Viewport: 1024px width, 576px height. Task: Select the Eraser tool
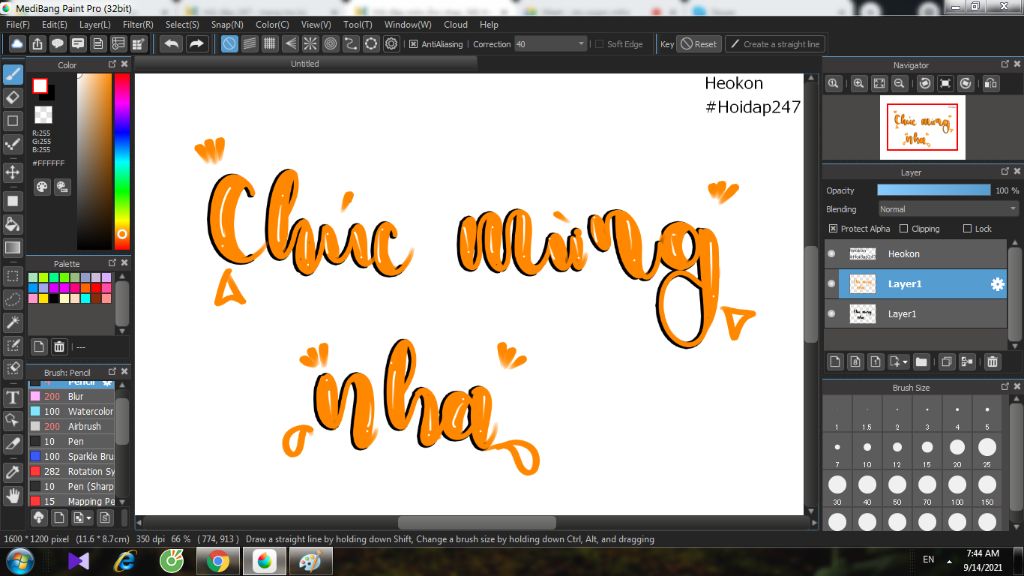pyautogui.click(x=12, y=97)
